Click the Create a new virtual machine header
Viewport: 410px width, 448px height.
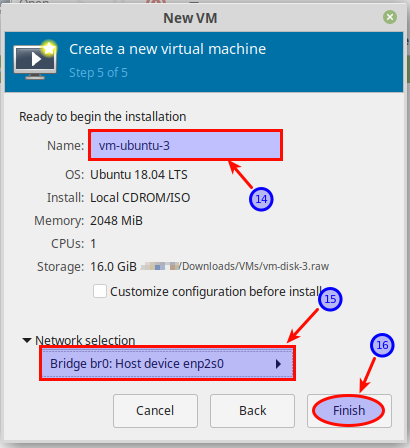[167, 49]
